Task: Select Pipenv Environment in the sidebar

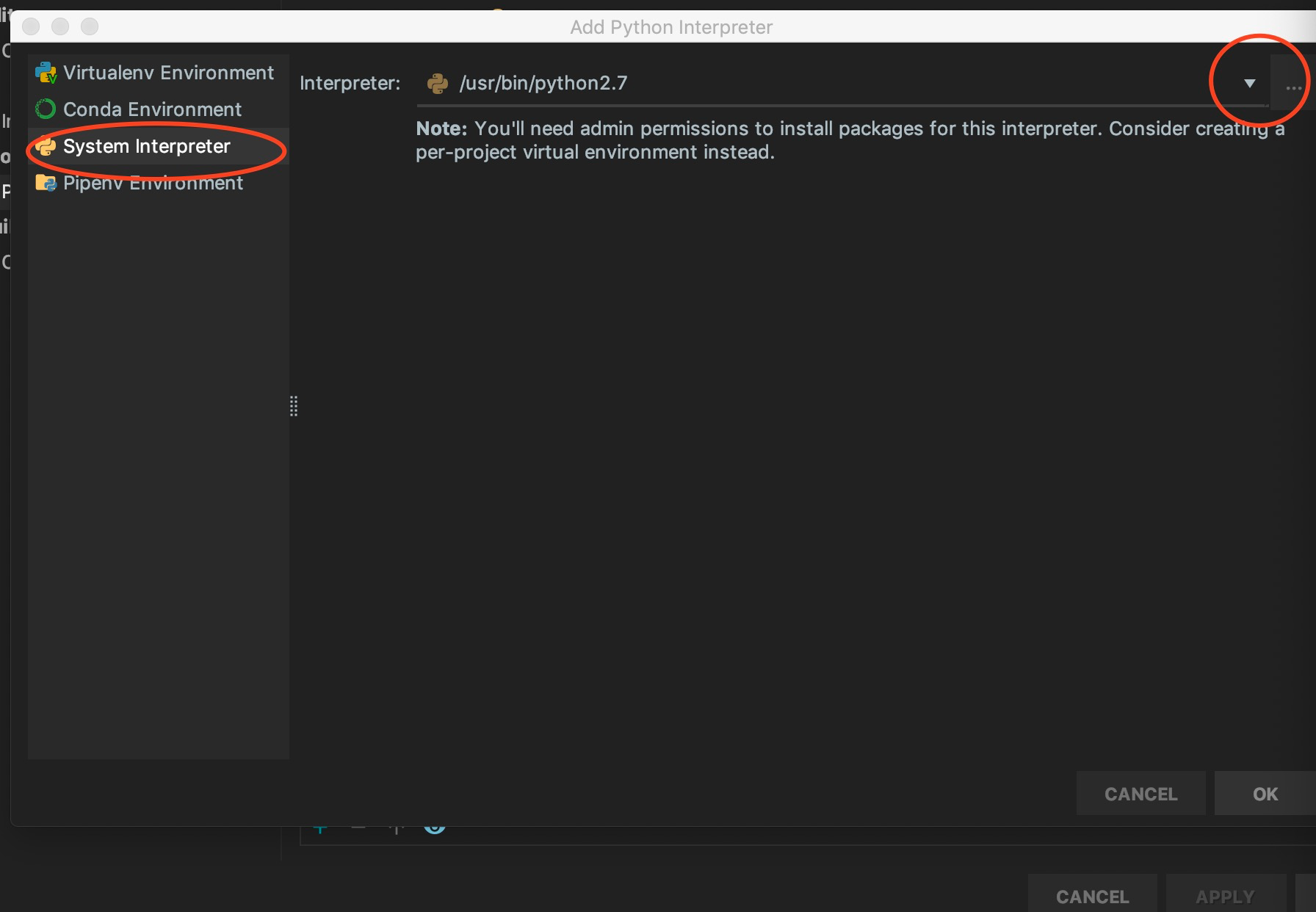Action: (153, 183)
